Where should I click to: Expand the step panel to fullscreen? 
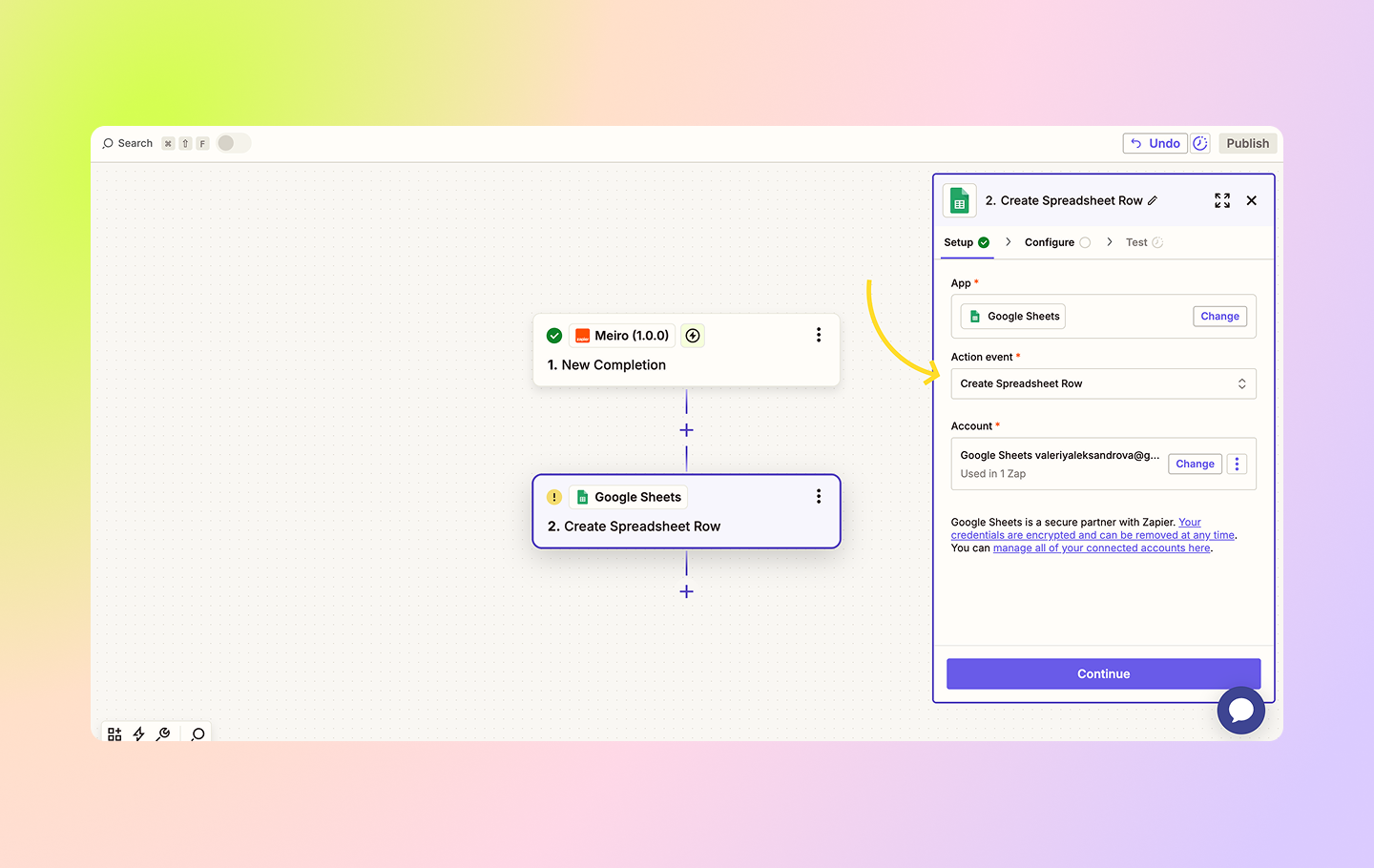click(1222, 200)
